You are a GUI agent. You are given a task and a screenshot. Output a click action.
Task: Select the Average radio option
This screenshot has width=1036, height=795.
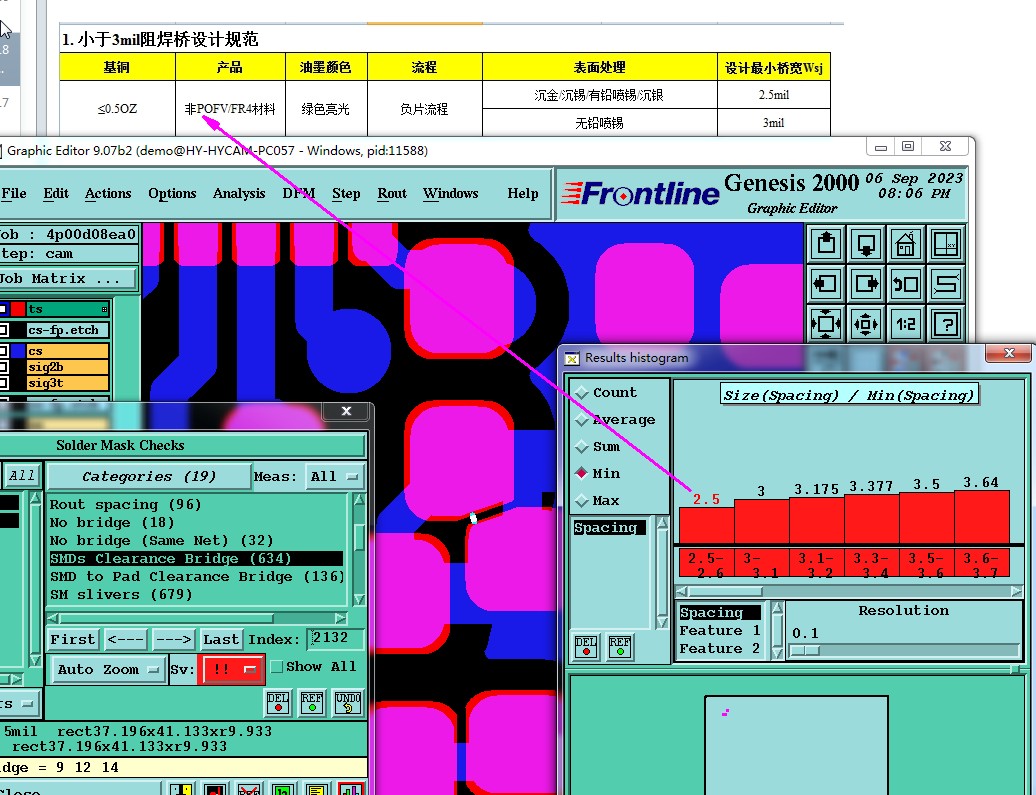[x=581, y=420]
